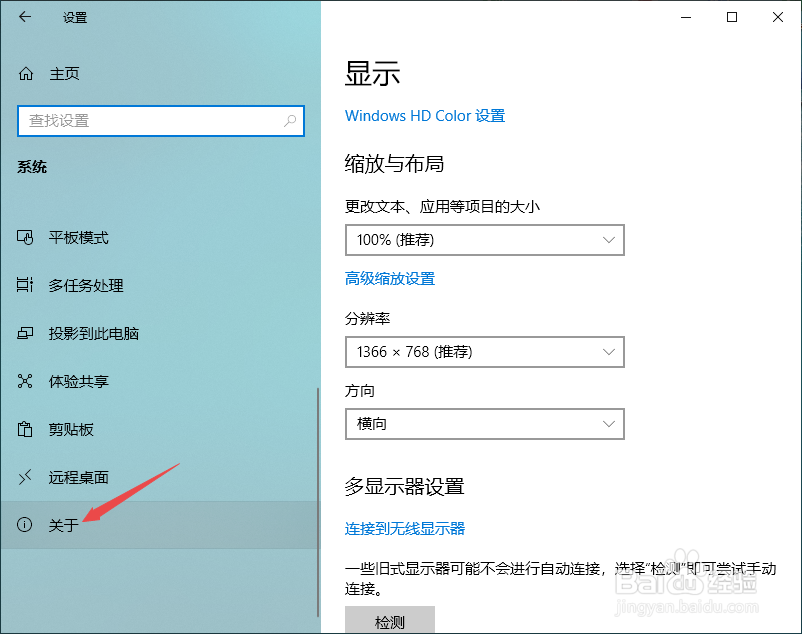
Task: Open 连接到无线显示器 link
Action: tap(405, 529)
